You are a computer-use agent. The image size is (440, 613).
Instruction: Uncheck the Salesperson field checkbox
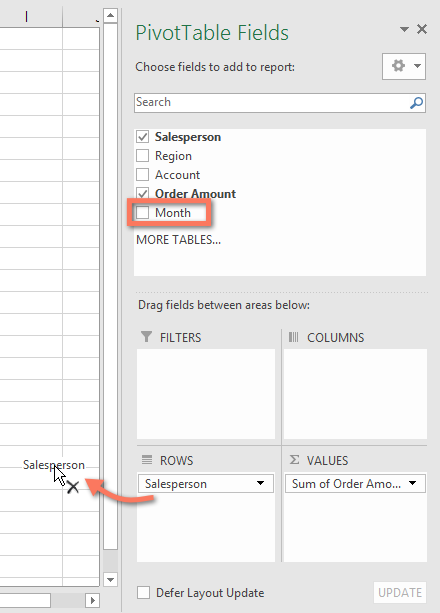tap(142, 137)
